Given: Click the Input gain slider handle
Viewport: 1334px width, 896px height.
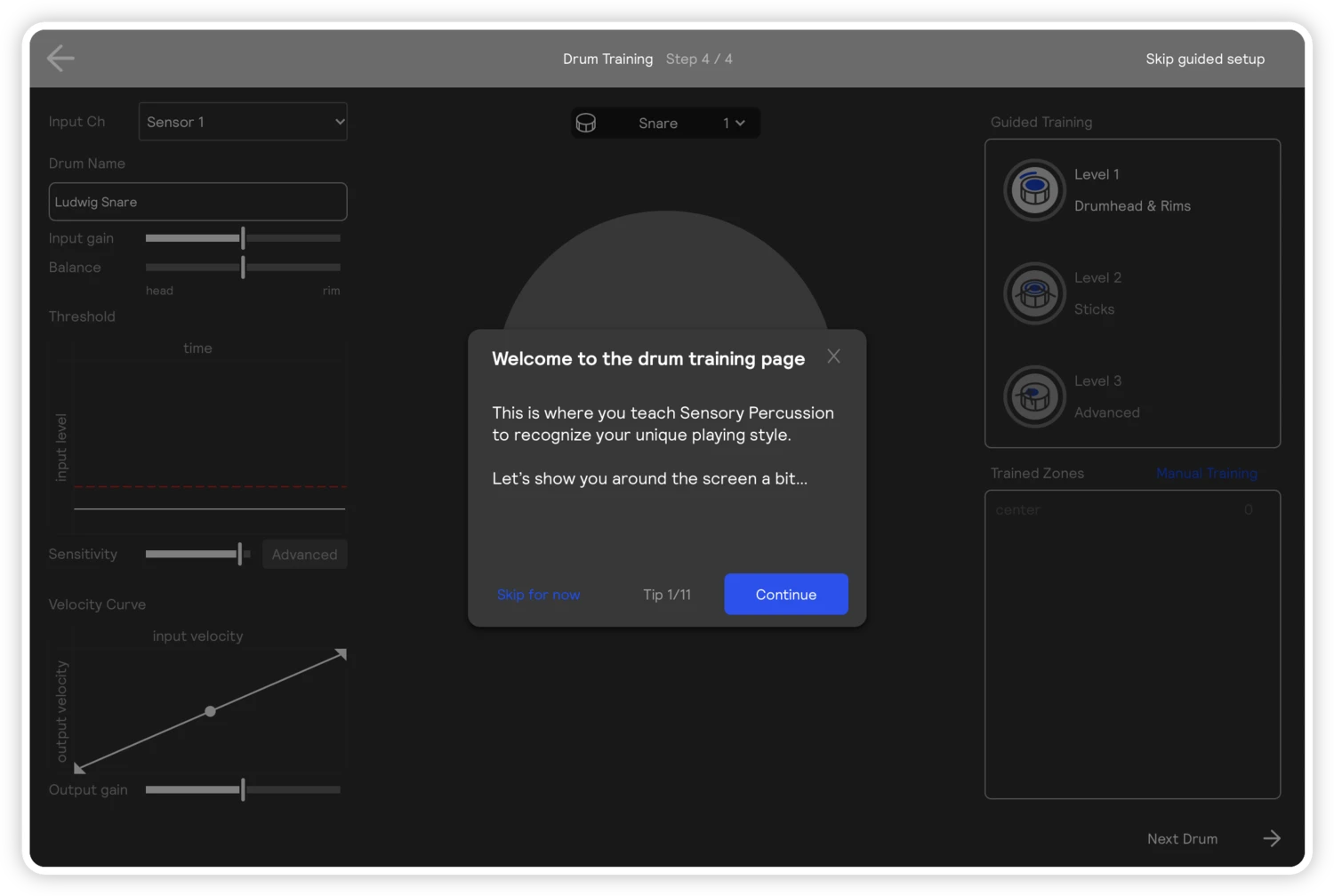Looking at the screenshot, I should tap(243, 238).
